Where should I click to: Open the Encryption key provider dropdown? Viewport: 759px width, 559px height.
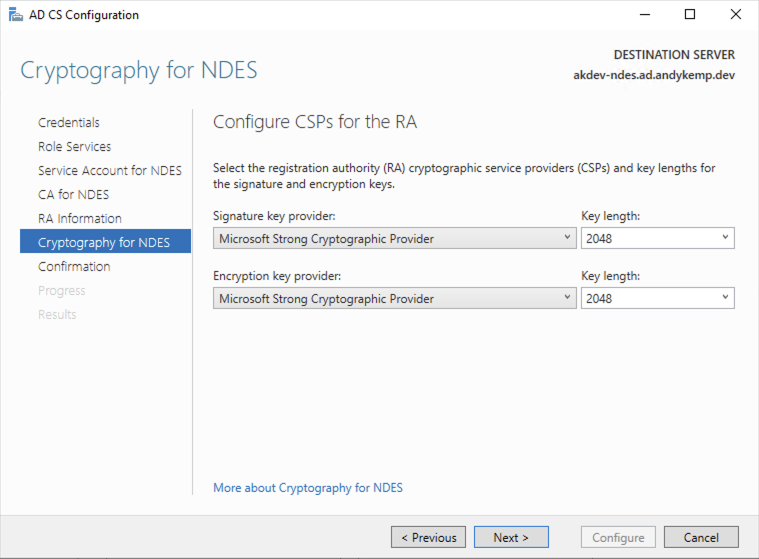395,298
